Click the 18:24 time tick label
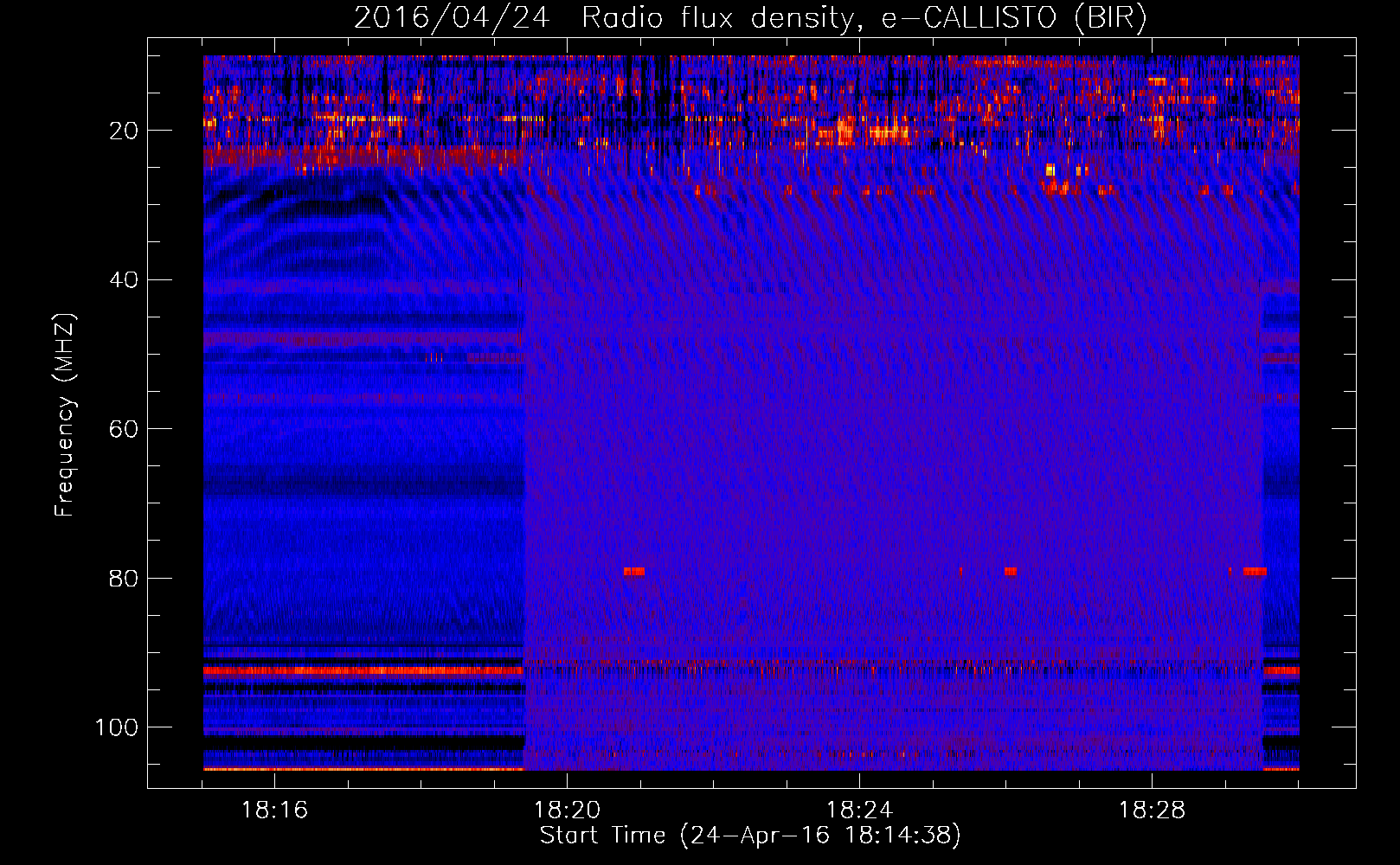1400x865 pixels. (x=859, y=811)
